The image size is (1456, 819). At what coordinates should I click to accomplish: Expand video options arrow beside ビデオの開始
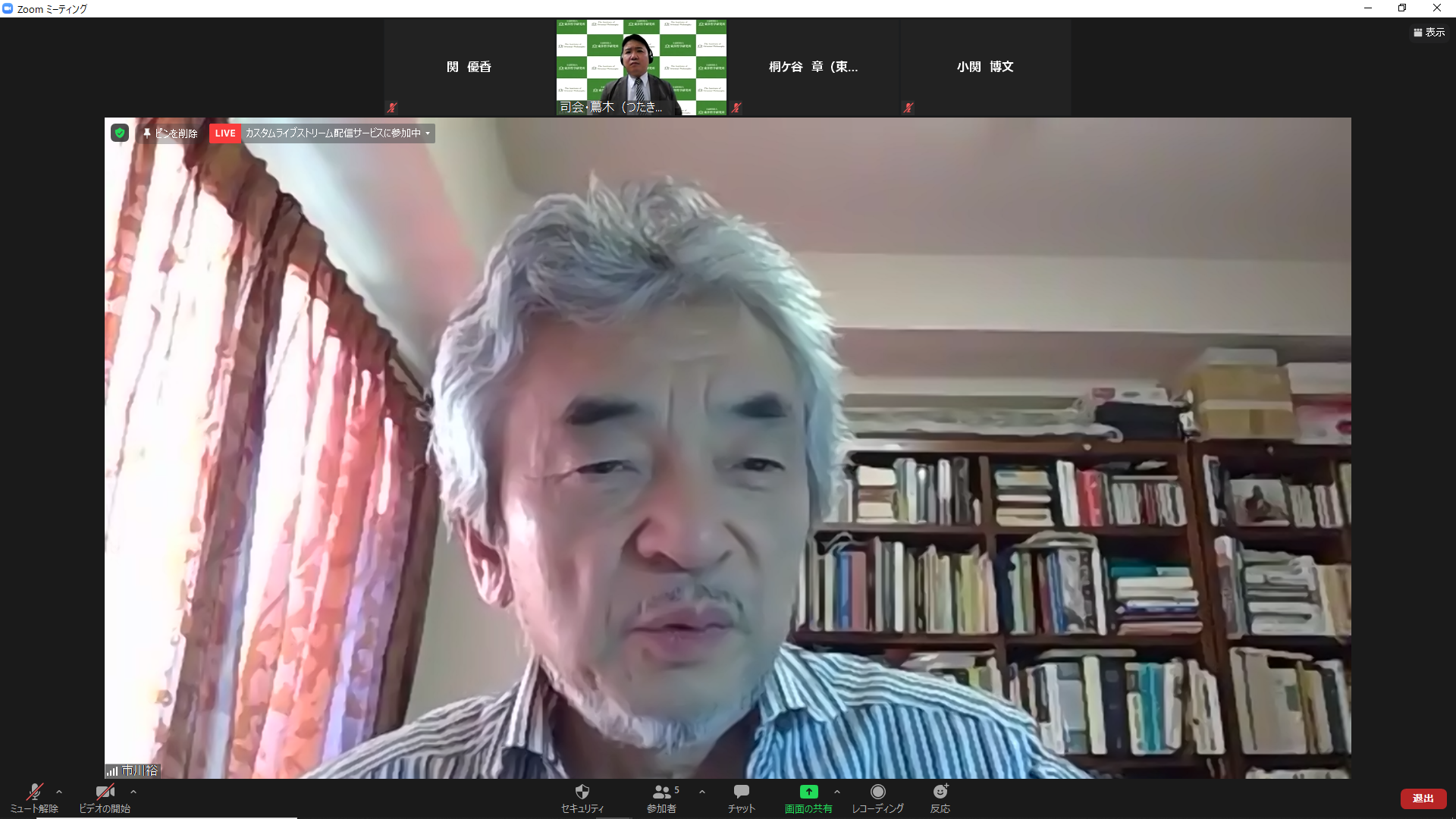tap(133, 792)
